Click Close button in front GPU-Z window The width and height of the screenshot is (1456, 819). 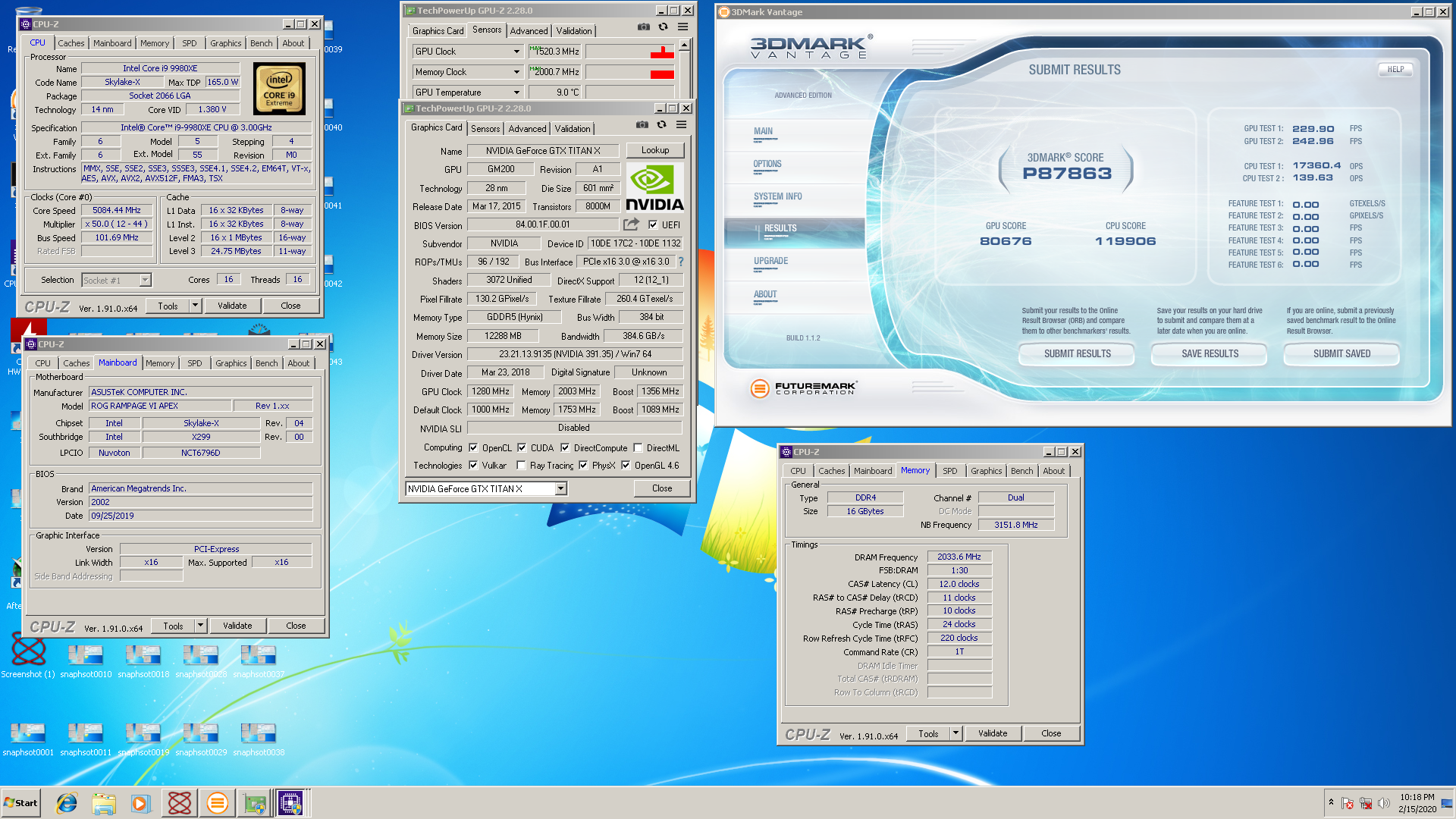click(x=662, y=488)
